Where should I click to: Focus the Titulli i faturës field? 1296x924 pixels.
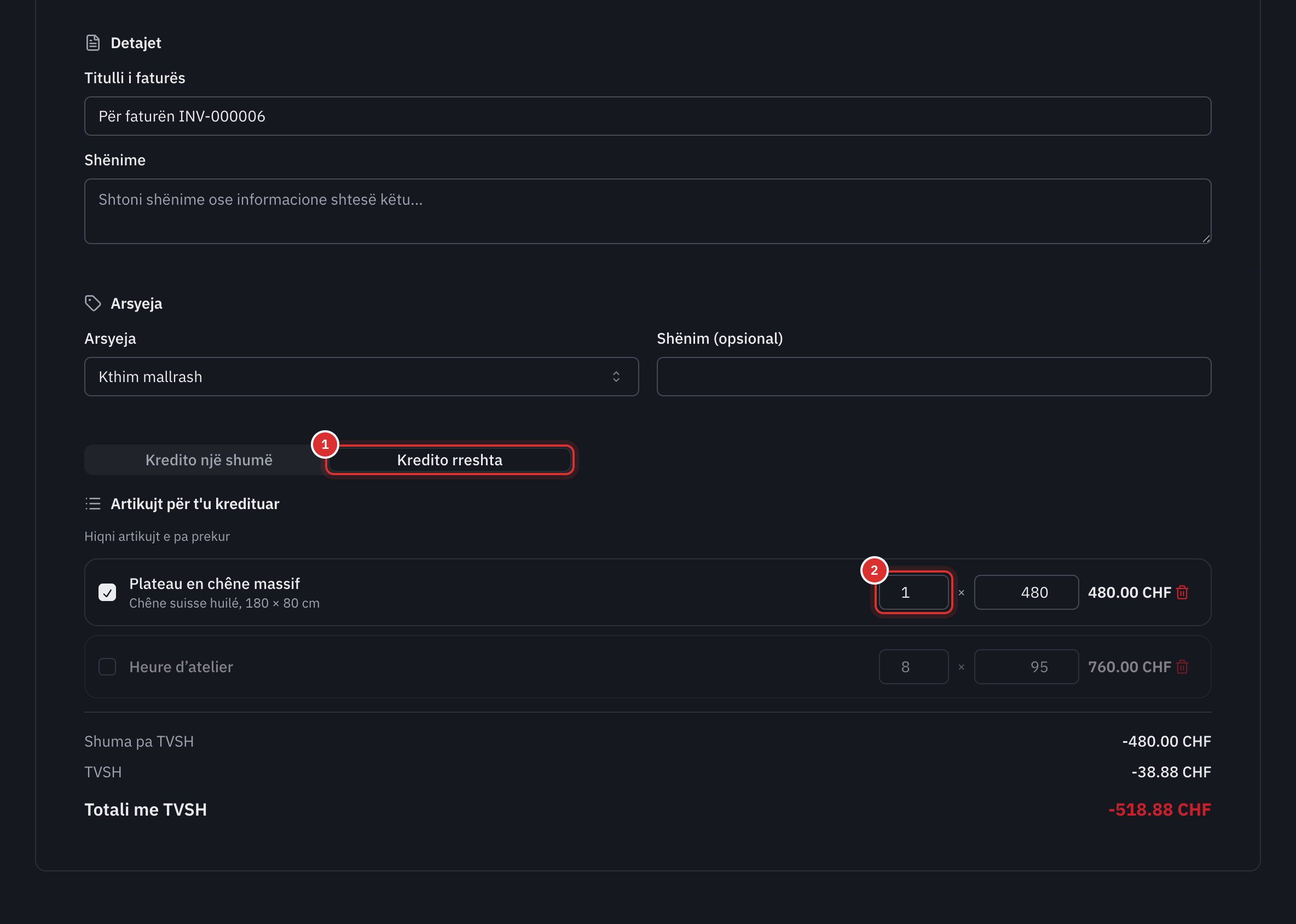tap(647, 116)
